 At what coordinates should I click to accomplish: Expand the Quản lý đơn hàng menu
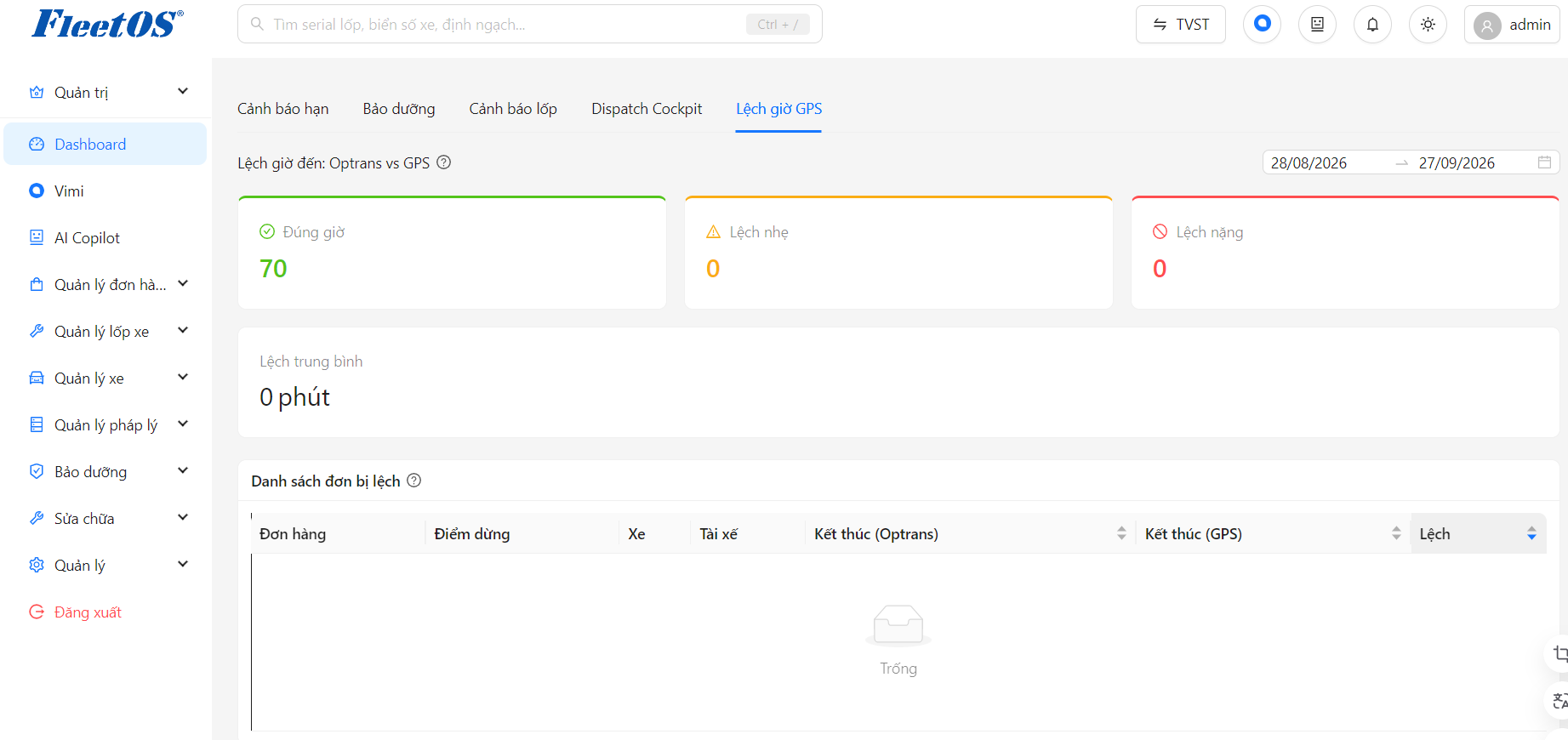pos(105,285)
